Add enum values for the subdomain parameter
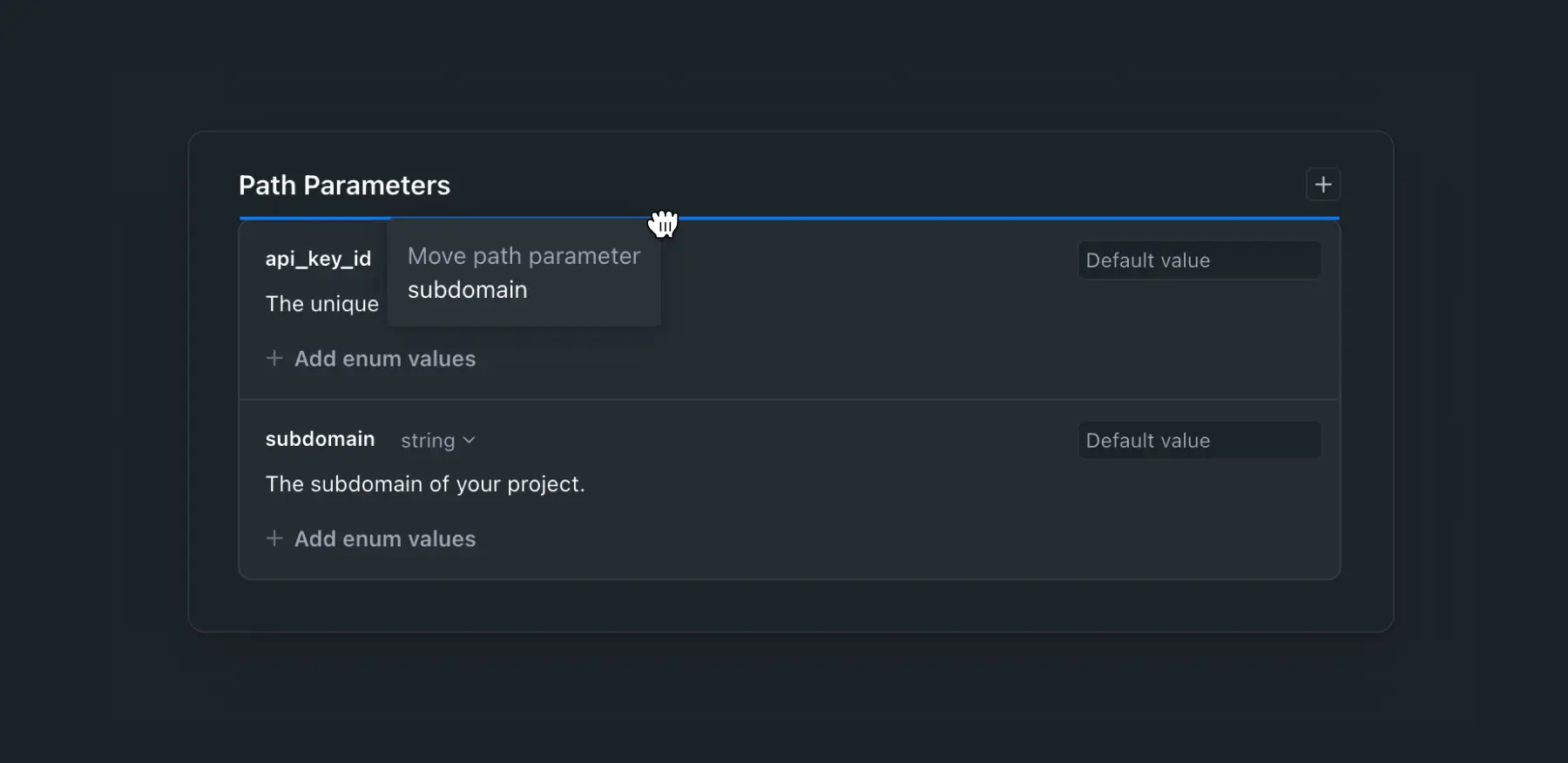This screenshot has width=1568, height=763. coord(371,539)
